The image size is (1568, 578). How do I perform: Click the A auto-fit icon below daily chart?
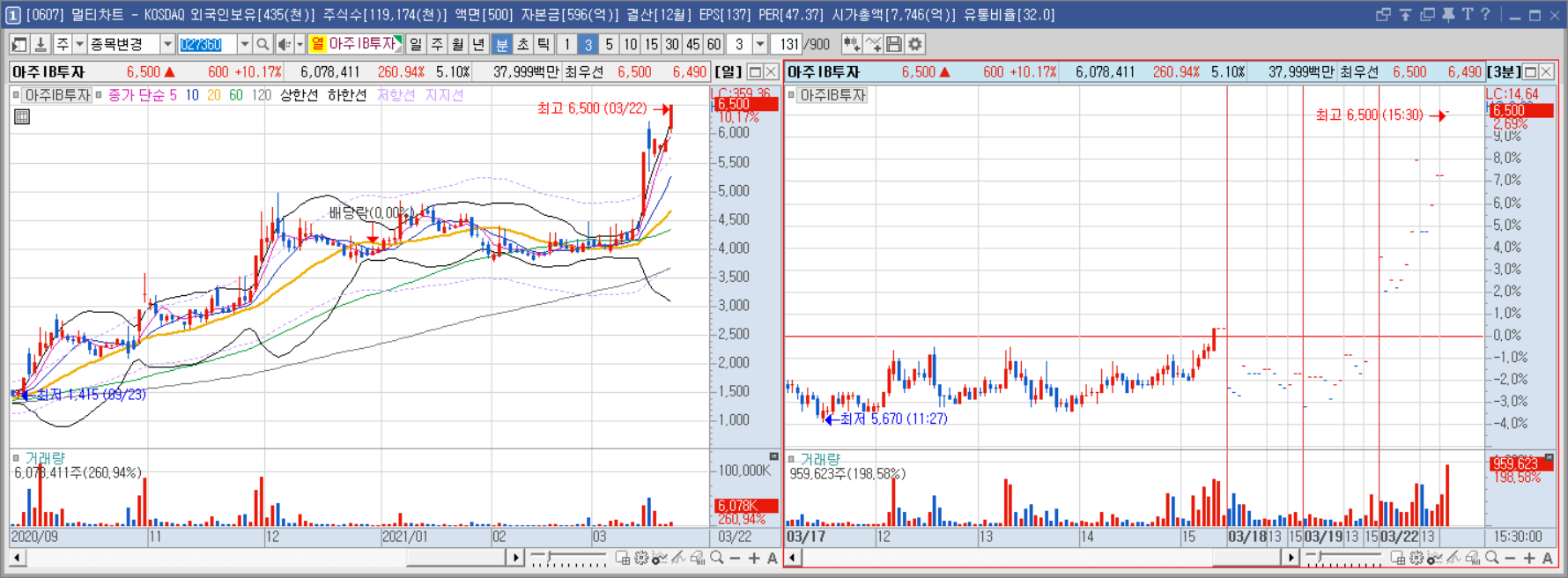[x=773, y=558]
